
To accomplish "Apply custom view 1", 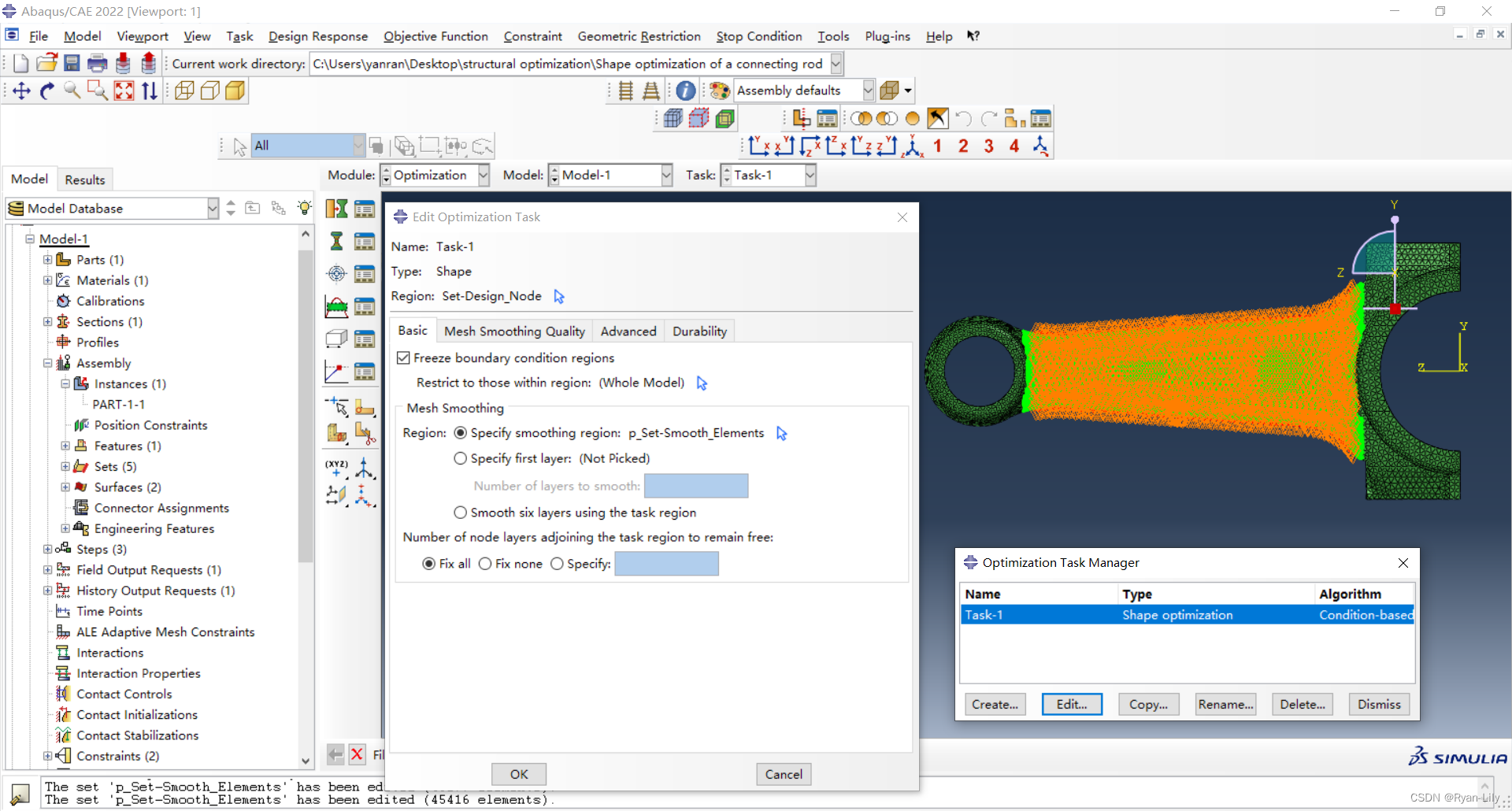I will 937,146.
